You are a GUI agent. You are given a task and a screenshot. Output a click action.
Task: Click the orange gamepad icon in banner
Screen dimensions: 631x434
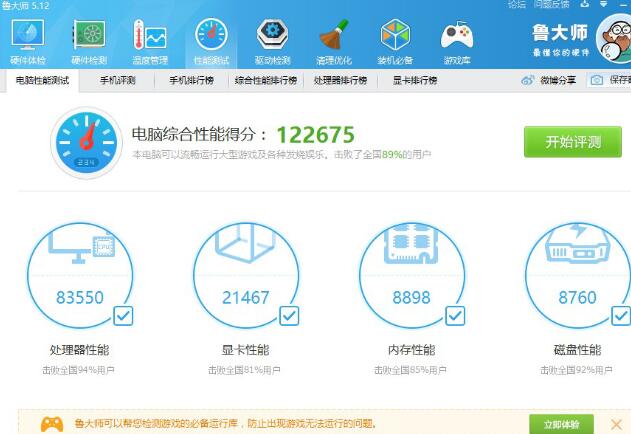pyautogui.click(x=52, y=424)
